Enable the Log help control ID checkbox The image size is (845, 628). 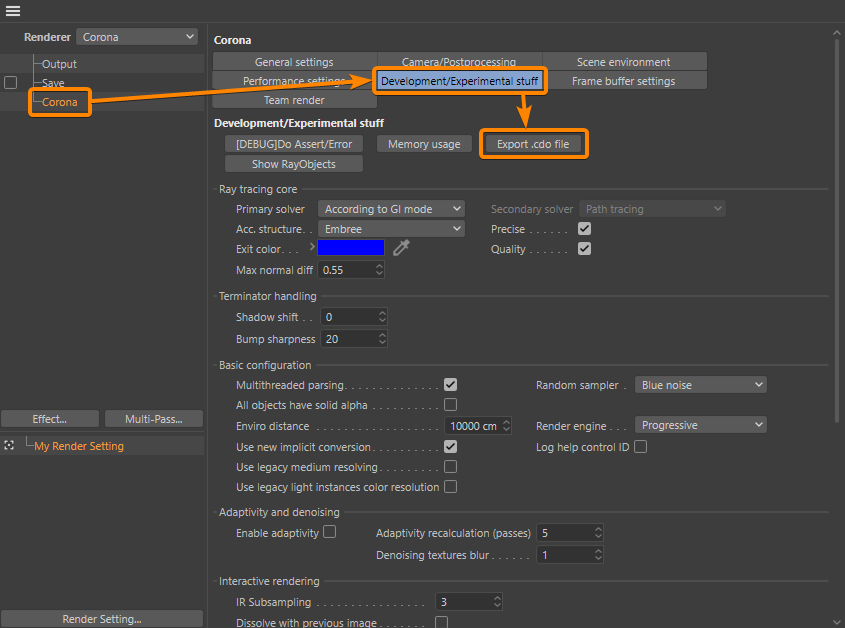coord(640,447)
